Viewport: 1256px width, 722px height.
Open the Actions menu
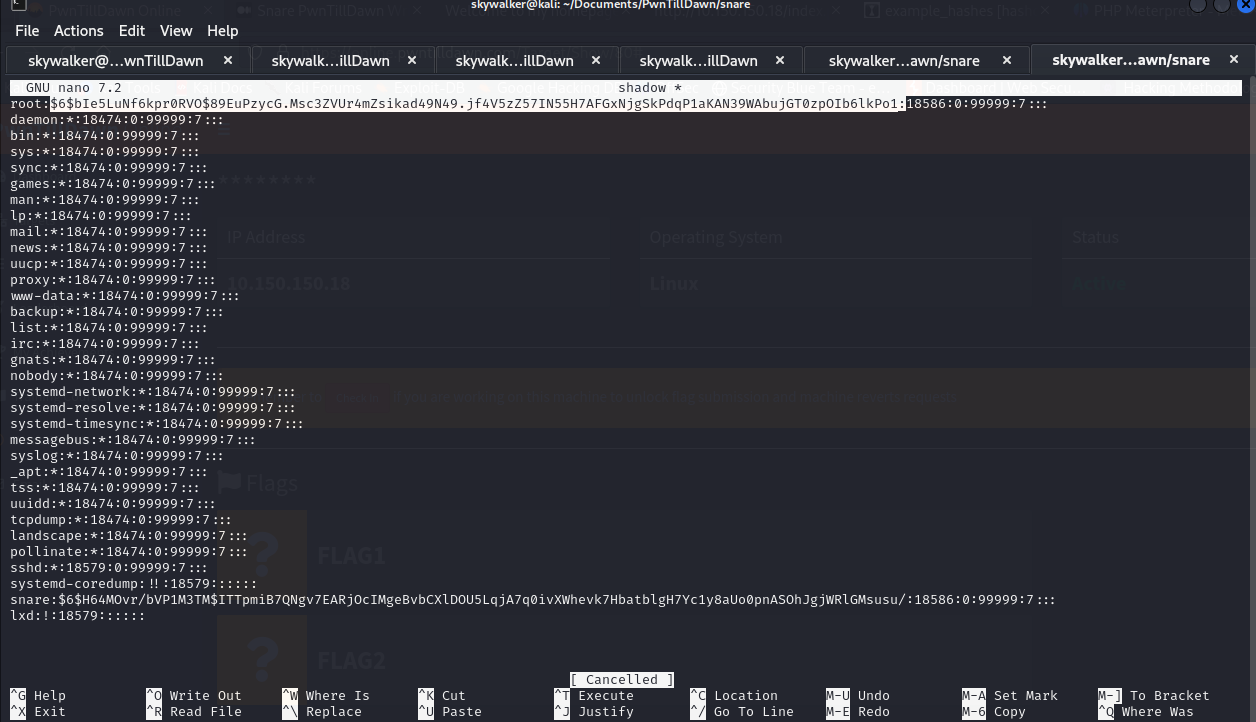coord(78,31)
